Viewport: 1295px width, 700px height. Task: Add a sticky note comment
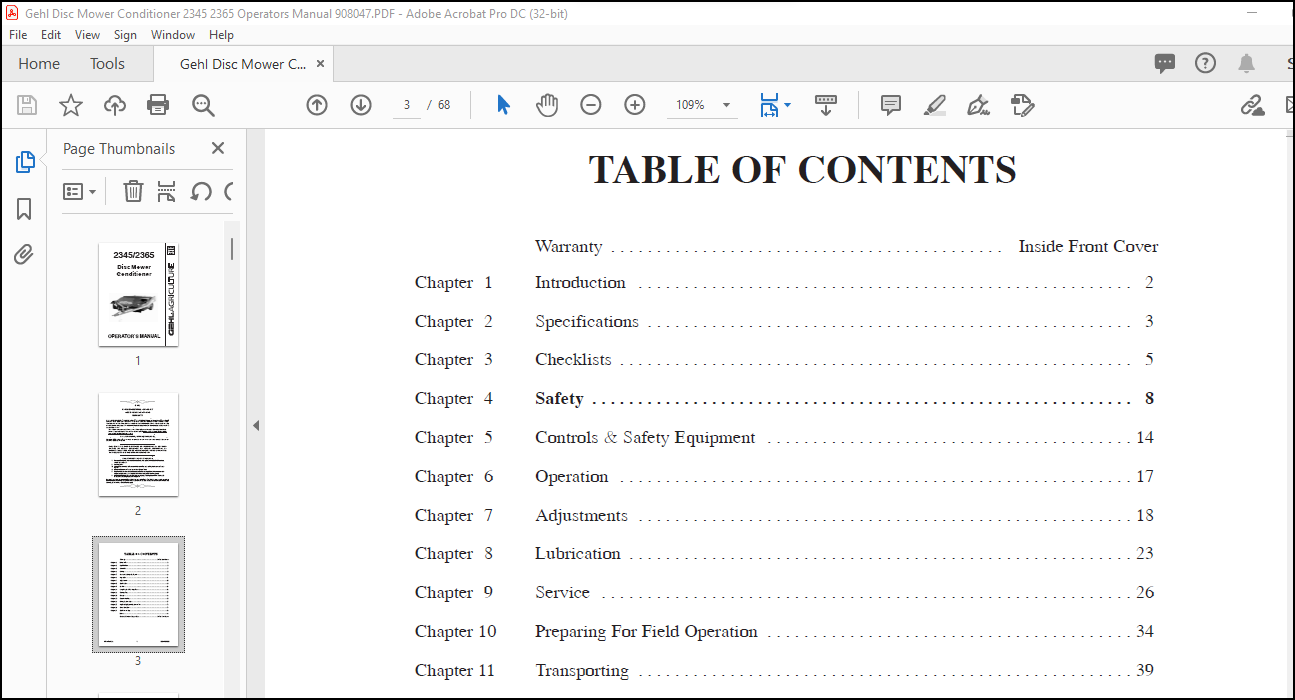(891, 105)
